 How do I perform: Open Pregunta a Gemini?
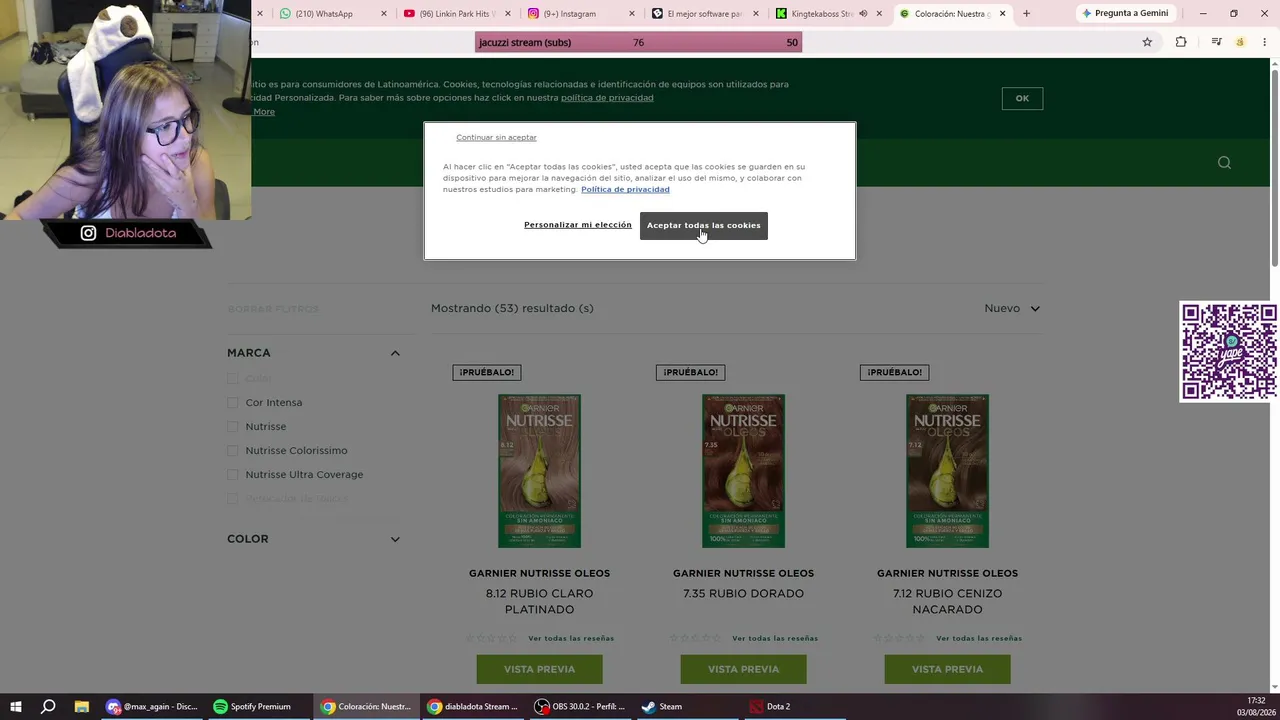(1125, 13)
